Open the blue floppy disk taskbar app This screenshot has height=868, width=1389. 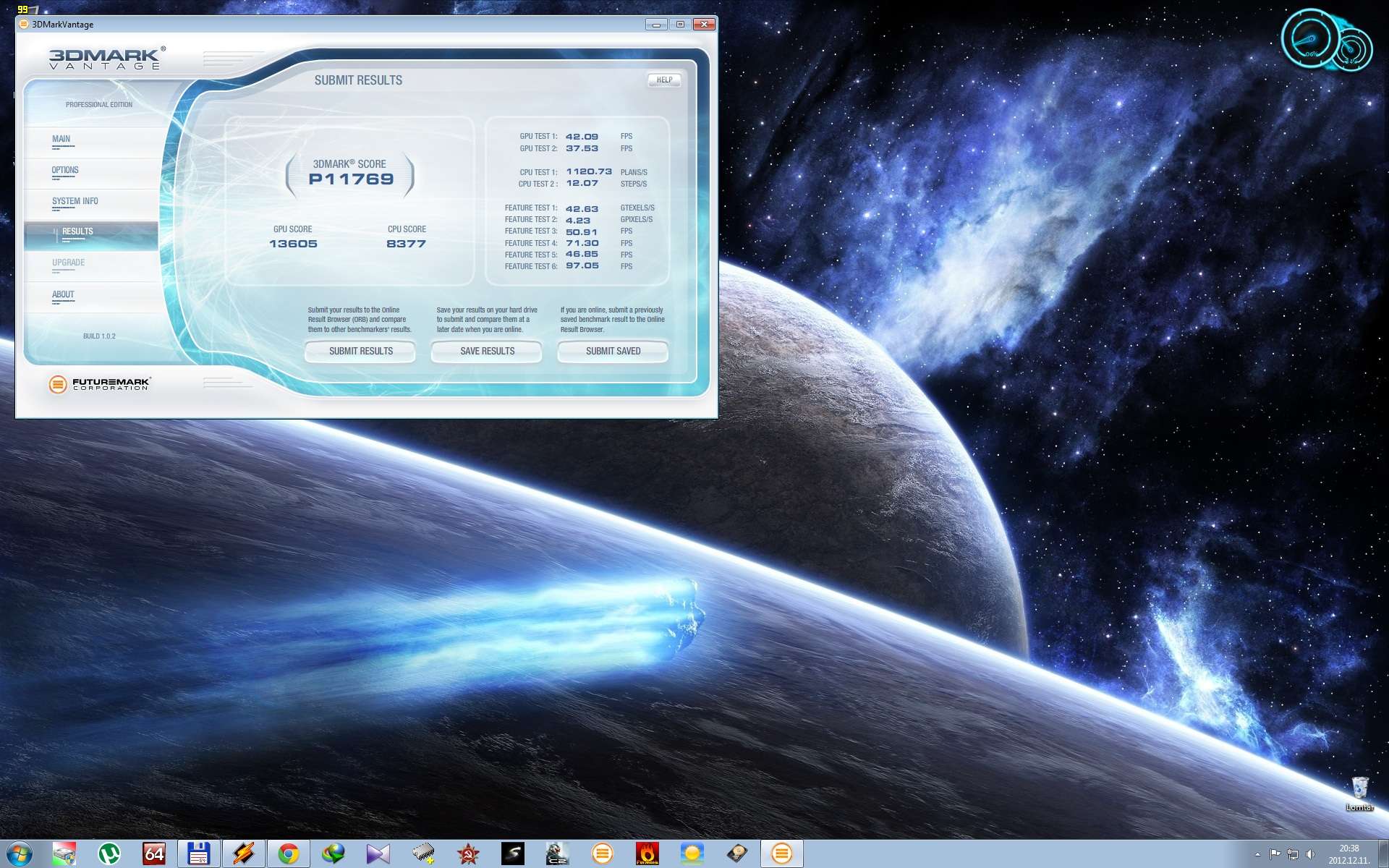pos(199,854)
